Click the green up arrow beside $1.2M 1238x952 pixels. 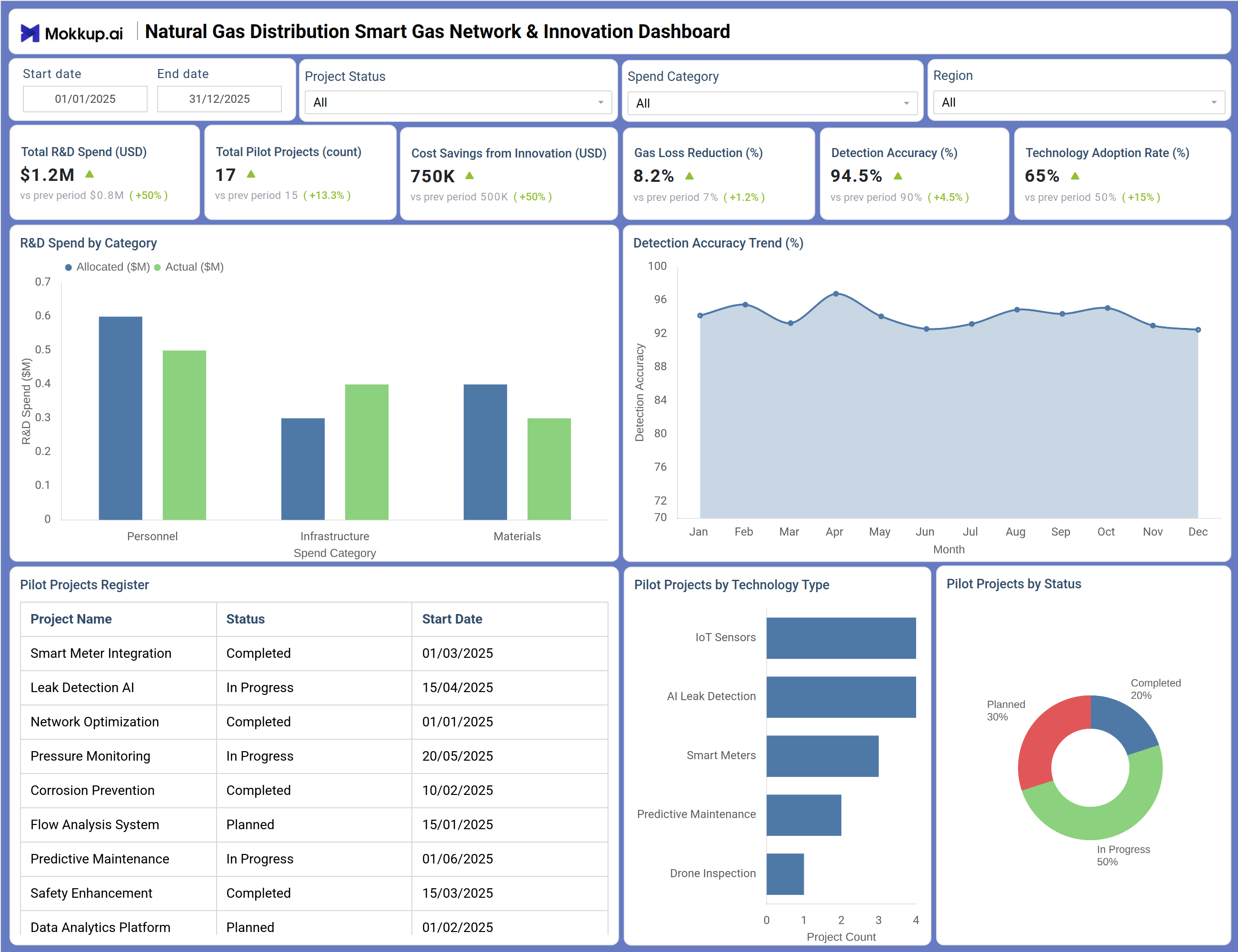click(x=90, y=175)
